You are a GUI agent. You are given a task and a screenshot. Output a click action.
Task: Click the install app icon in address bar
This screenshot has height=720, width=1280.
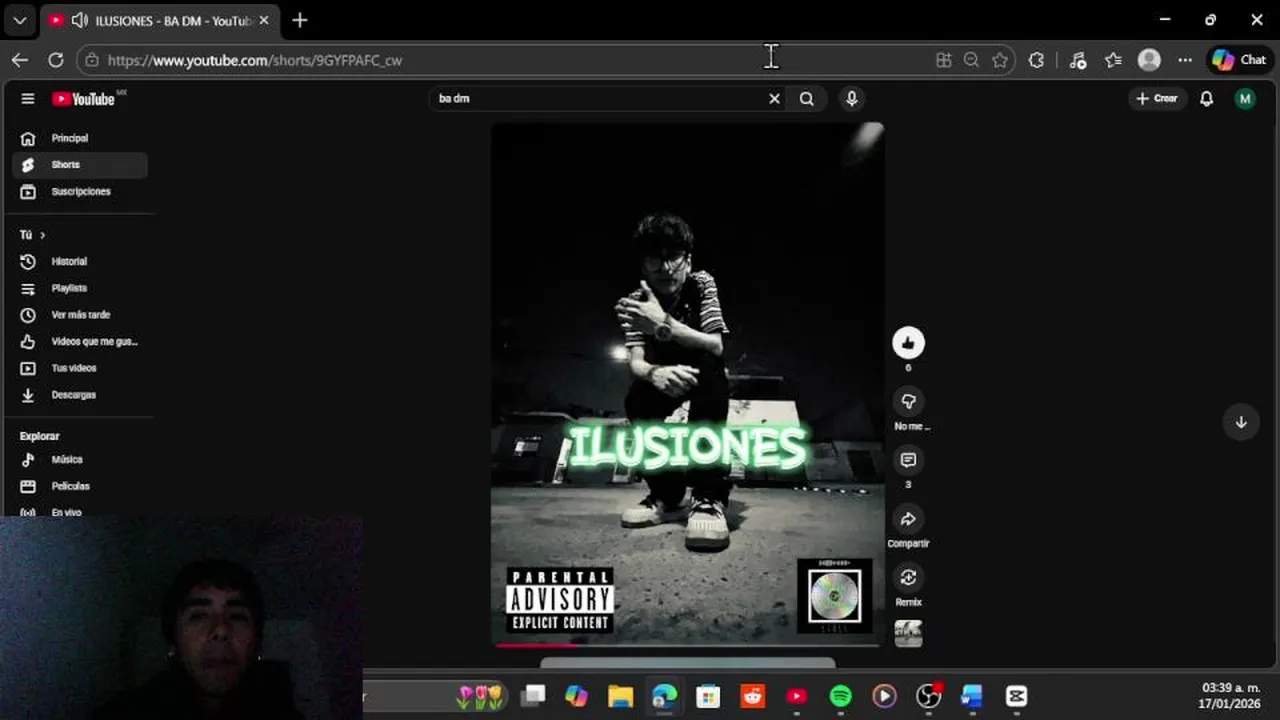pos(943,60)
